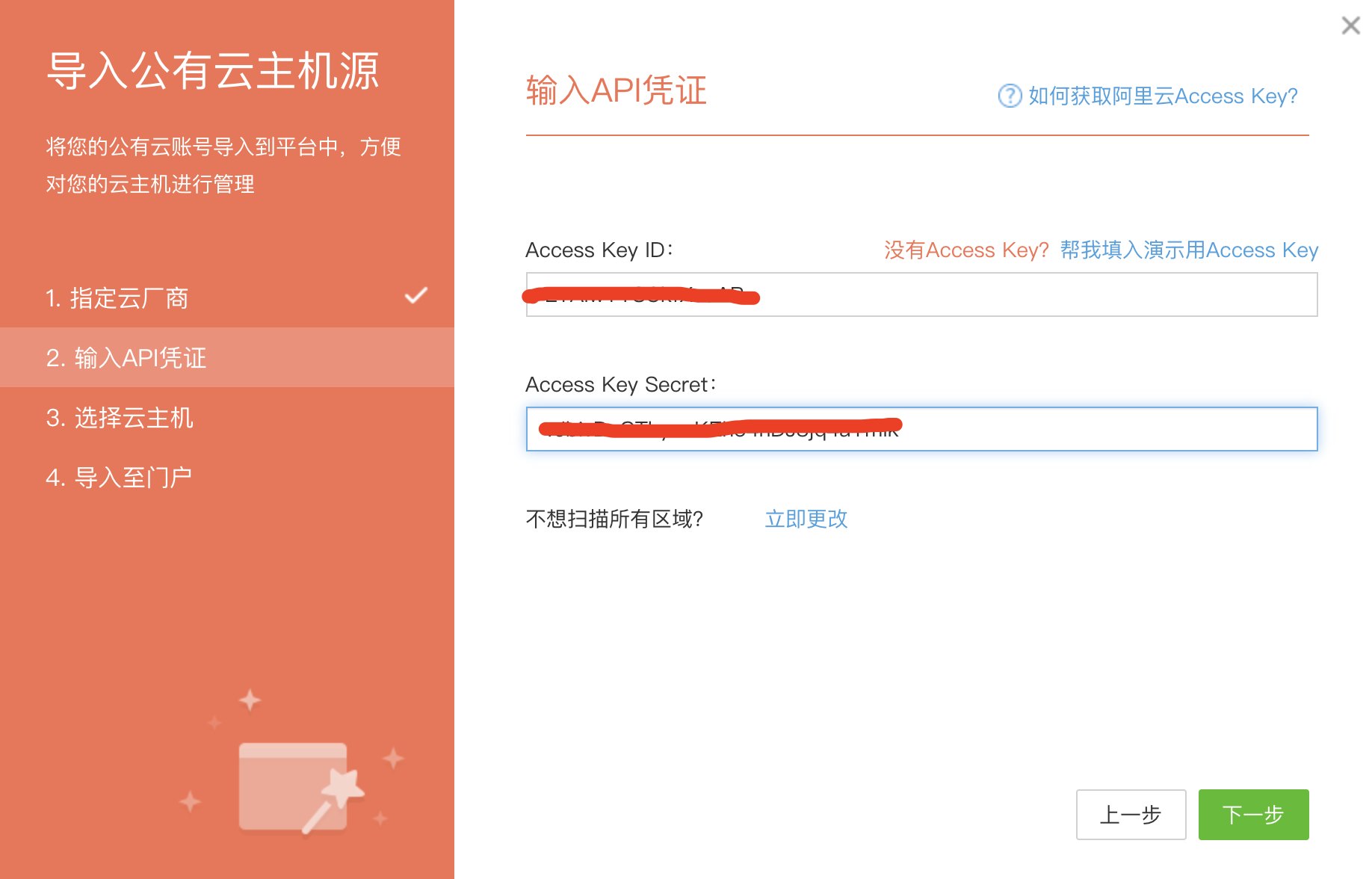This screenshot has width=1372, height=879.
Task: Open 如何获取阿里云Access Key? help link
Action: [x=1162, y=96]
